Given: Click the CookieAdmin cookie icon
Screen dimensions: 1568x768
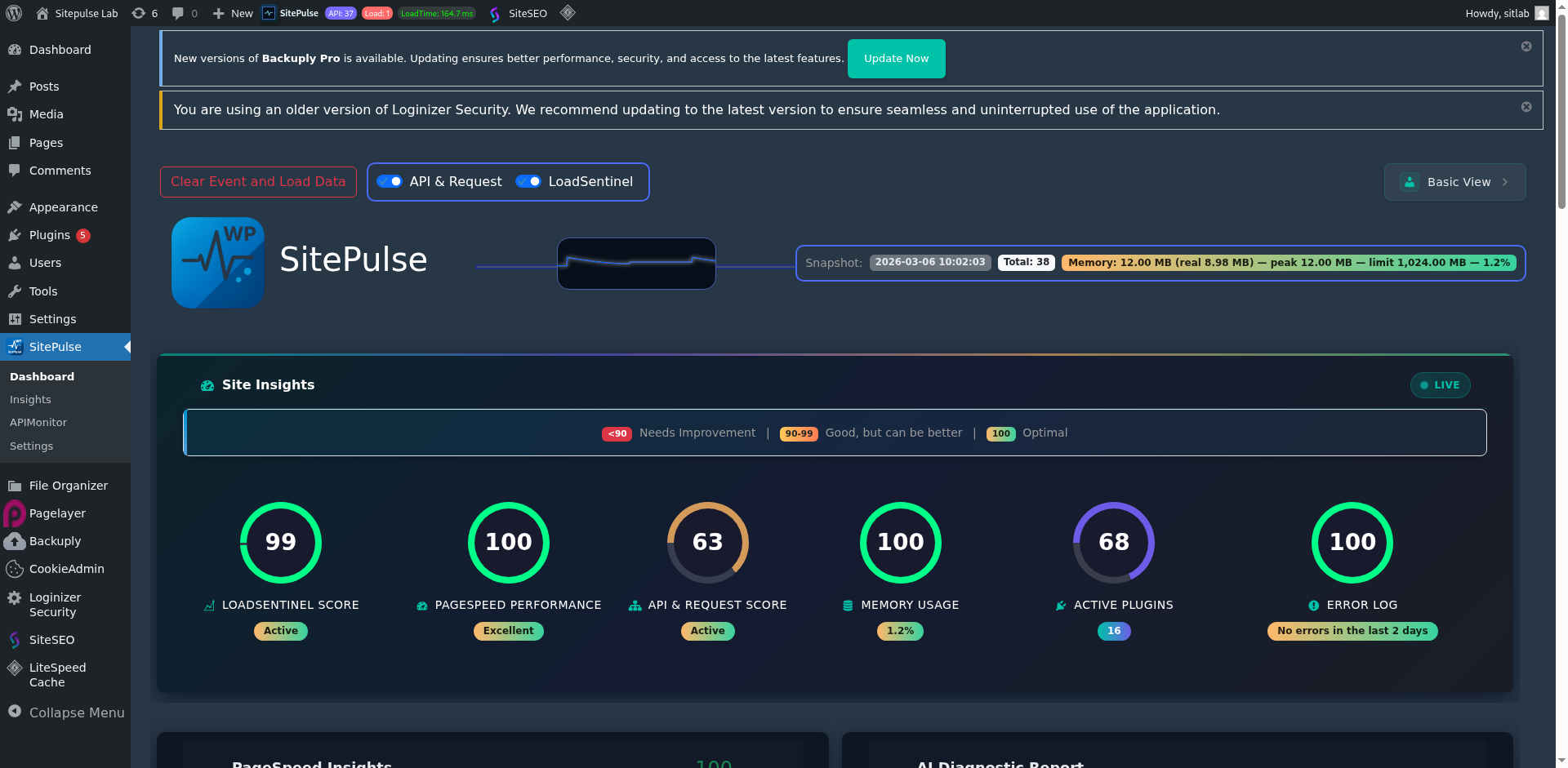Looking at the screenshot, I should click(x=15, y=569).
